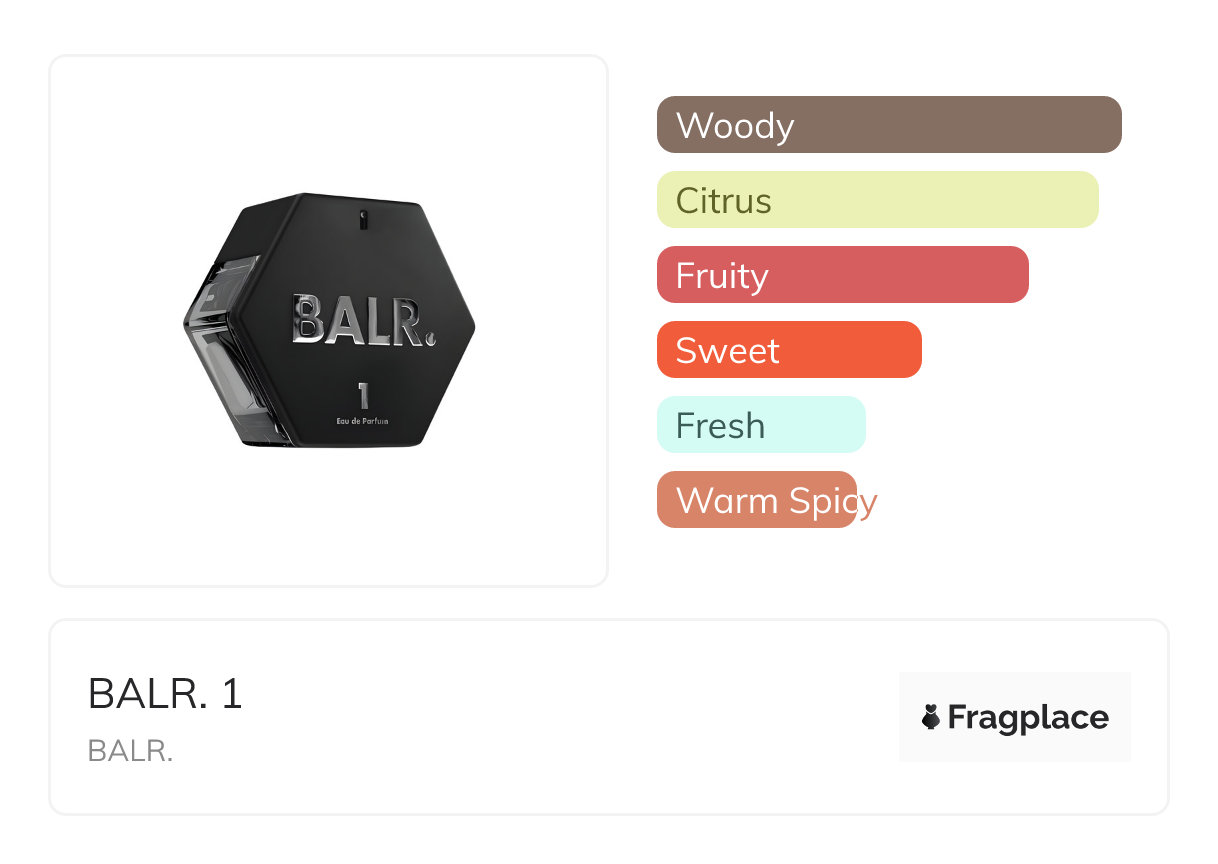Viewport: 1218px width, 864px height.
Task: Click the spray nozzle atop the bottle
Action: [x=362, y=214]
